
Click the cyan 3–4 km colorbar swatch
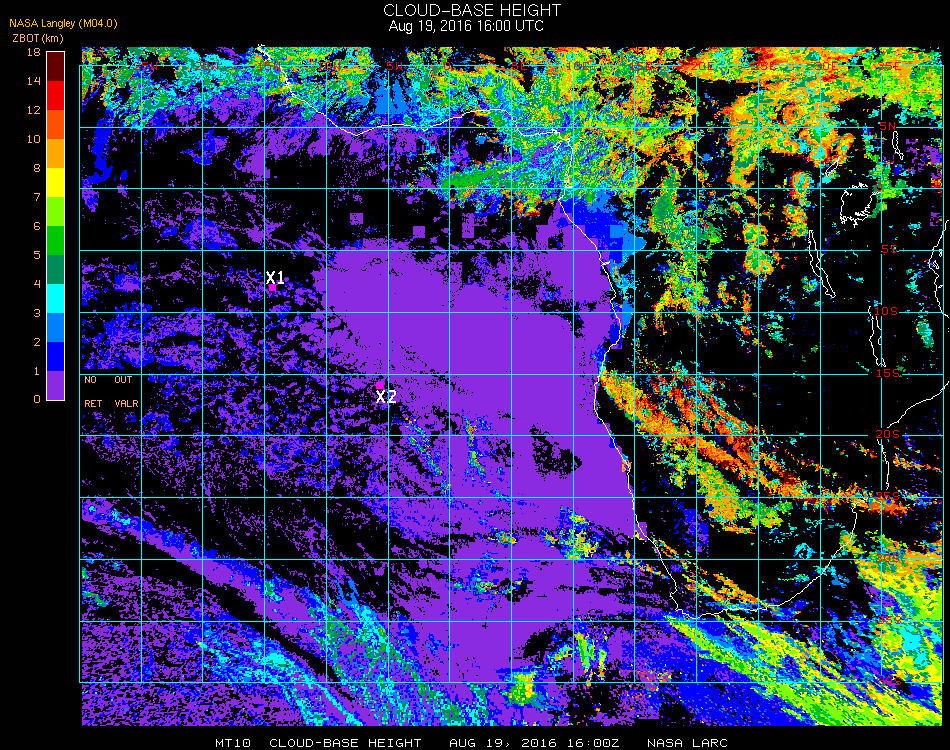55,299
